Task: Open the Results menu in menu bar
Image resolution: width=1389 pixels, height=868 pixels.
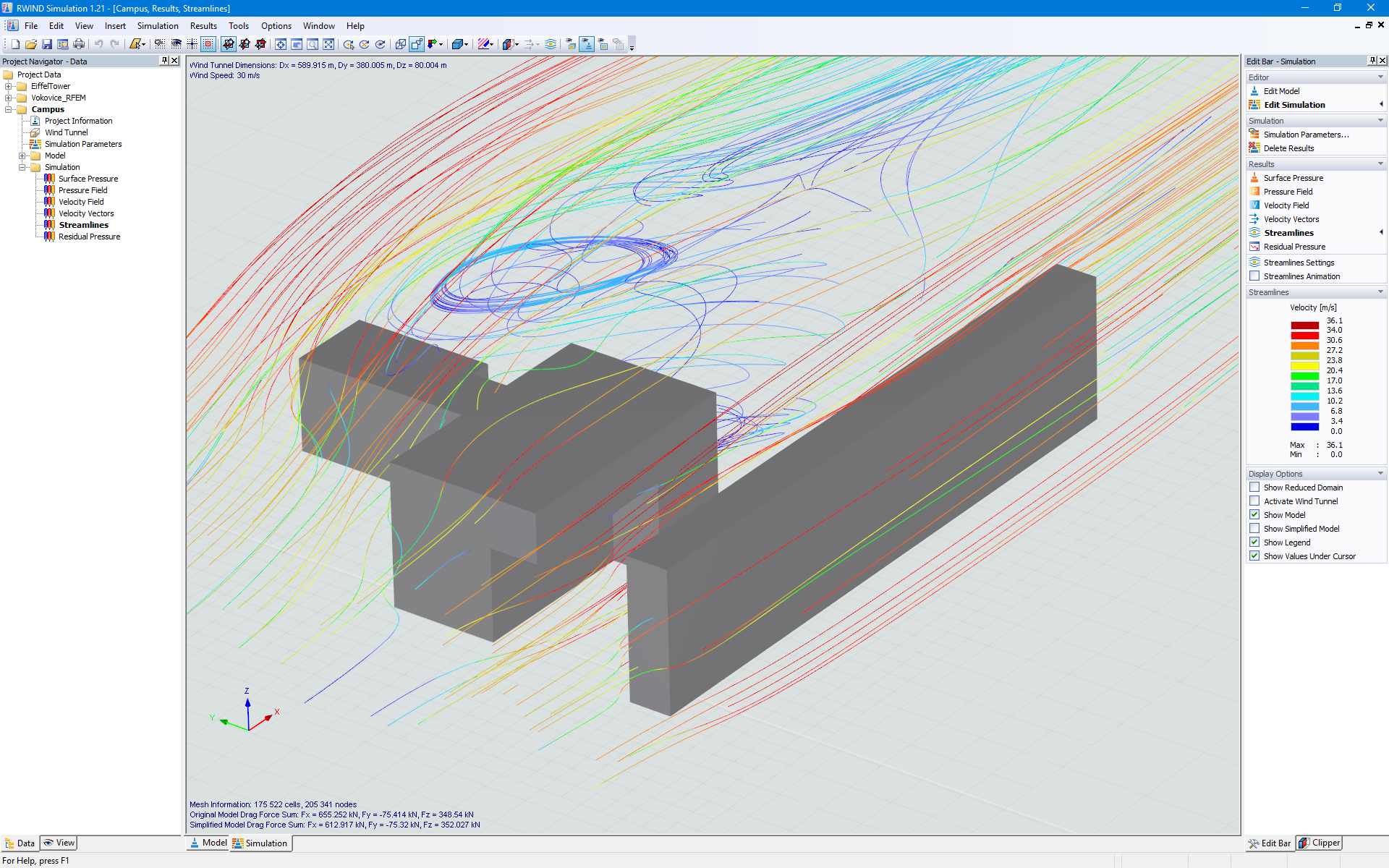Action: coord(202,25)
